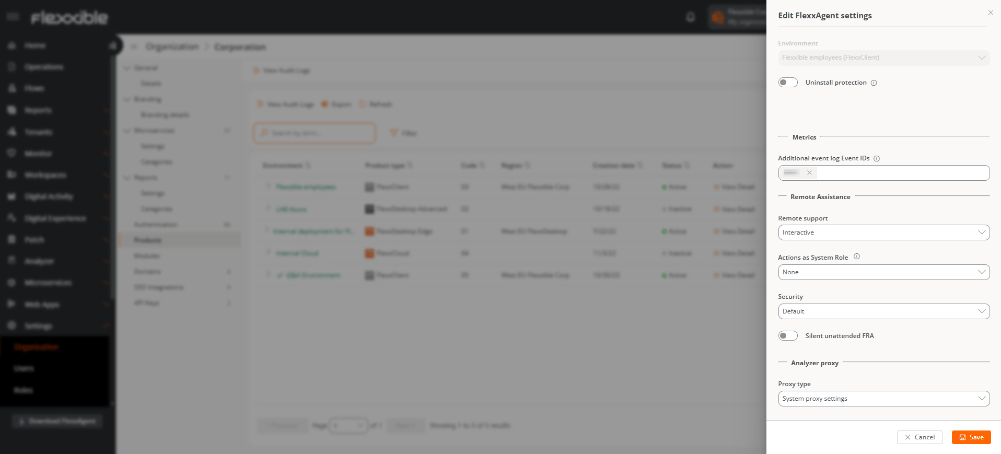Open the disabled Environment dropdown
Screen dimensions: 1001x454
point(884,57)
